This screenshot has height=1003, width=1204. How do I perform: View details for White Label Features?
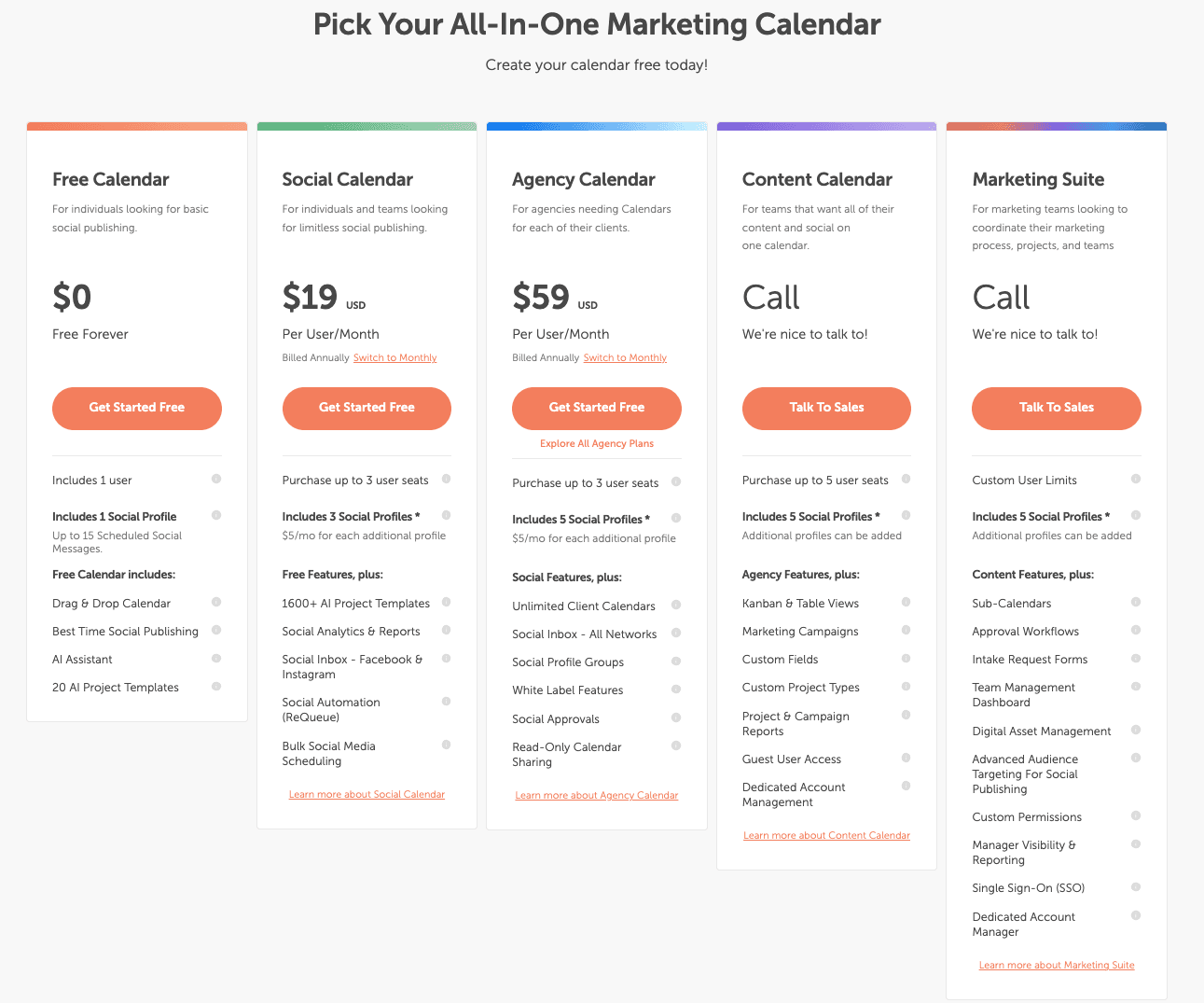point(675,689)
